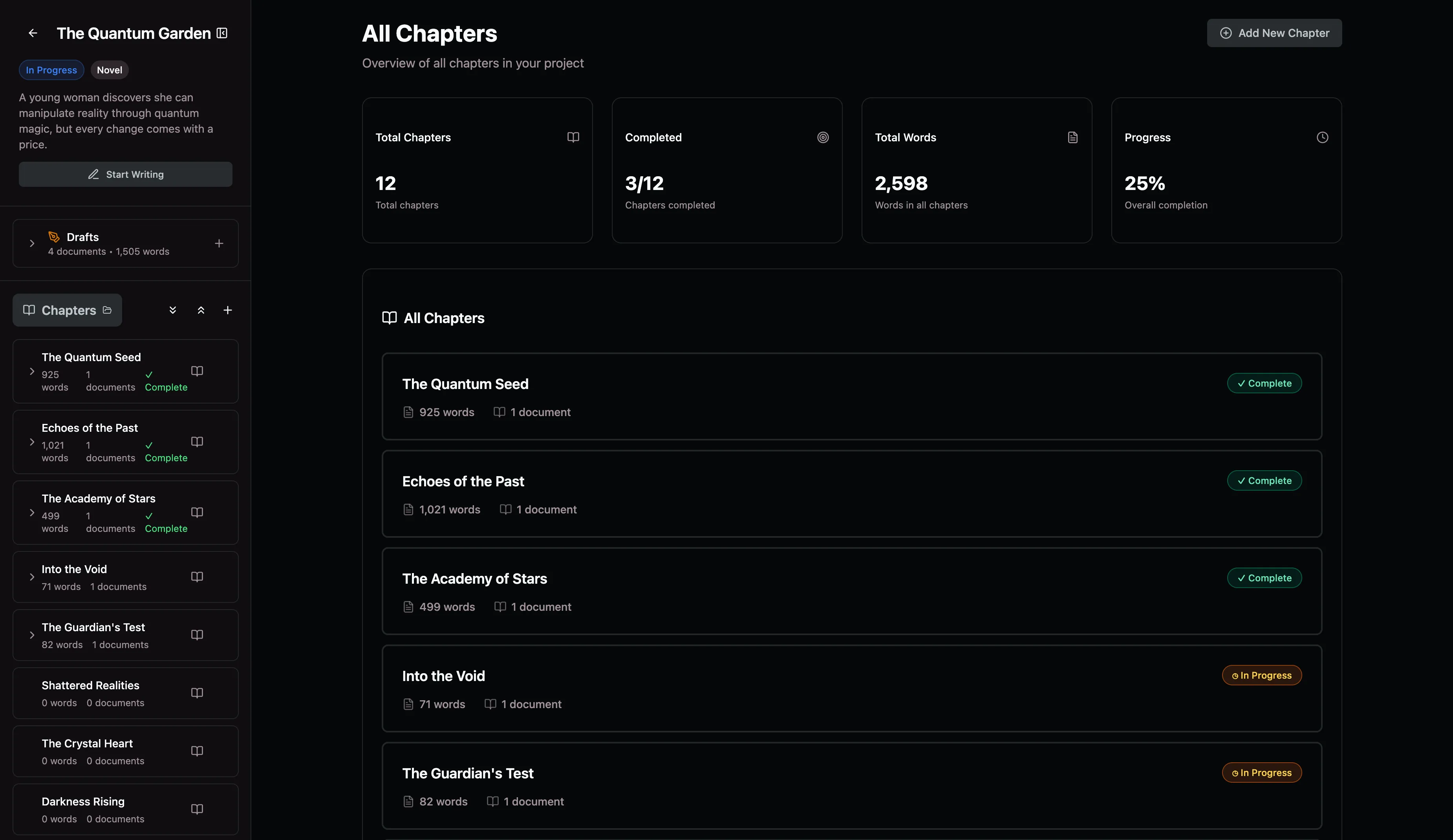The image size is (1453, 840).
Task: Click the plus icon in Drafts section
Action: coord(219,244)
